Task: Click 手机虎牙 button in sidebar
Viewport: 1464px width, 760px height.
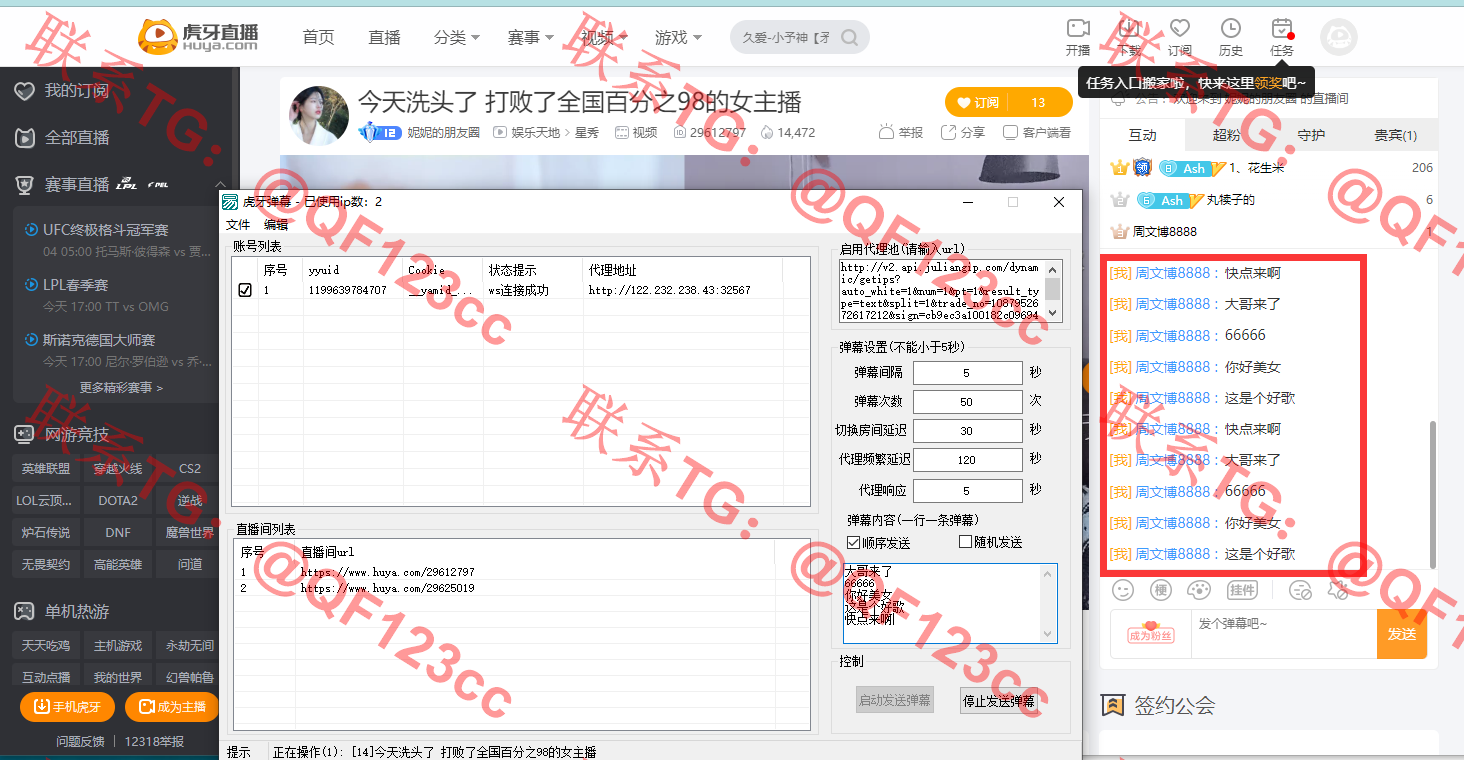Action: point(67,707)
